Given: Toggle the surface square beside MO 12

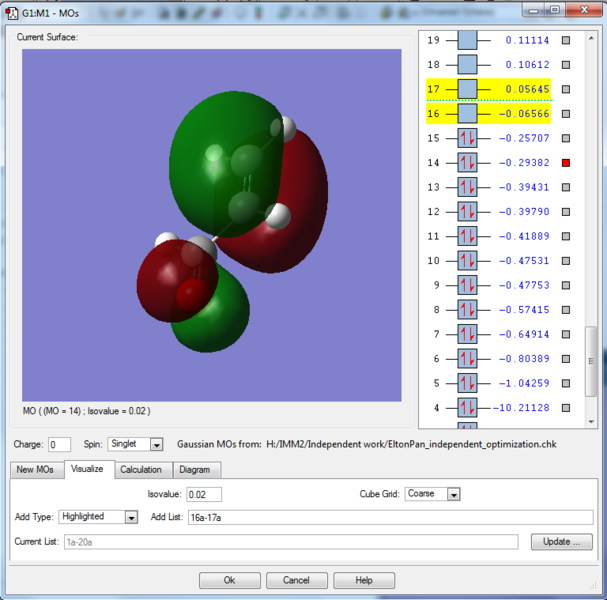Looking at the screenshot, I should pos(566,211).
